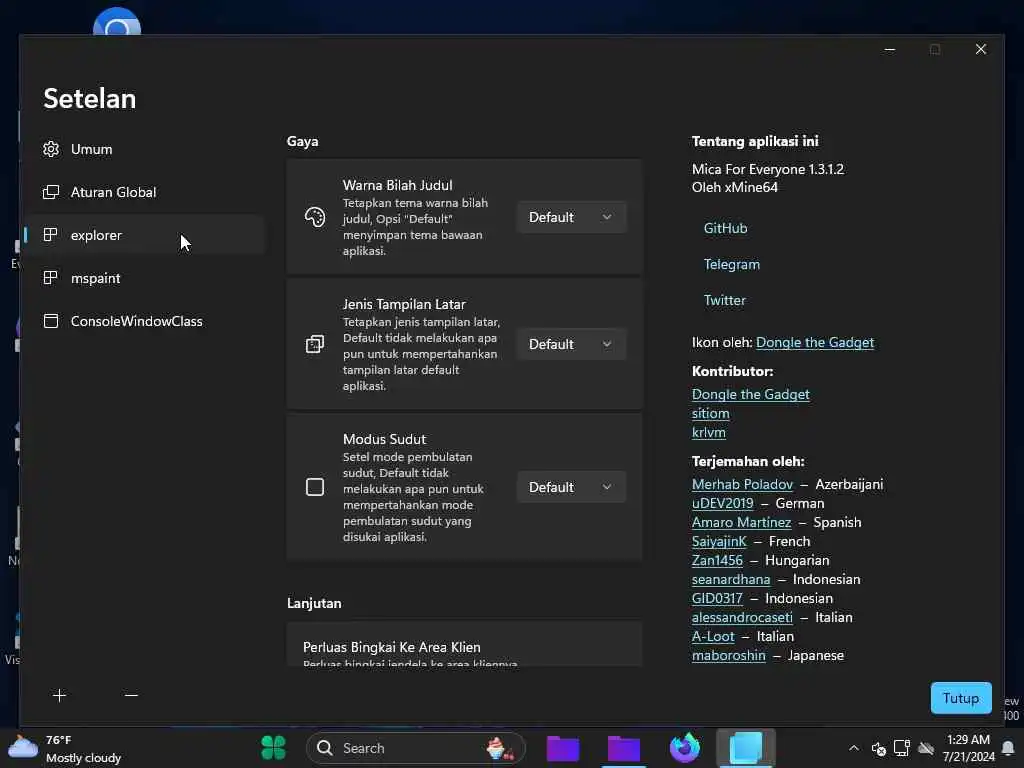Image resolution: width=1024 pixels, height=768 pixels.
Task: Click the Tutup button
Action: pyautogui.click(x=961, y=698)
